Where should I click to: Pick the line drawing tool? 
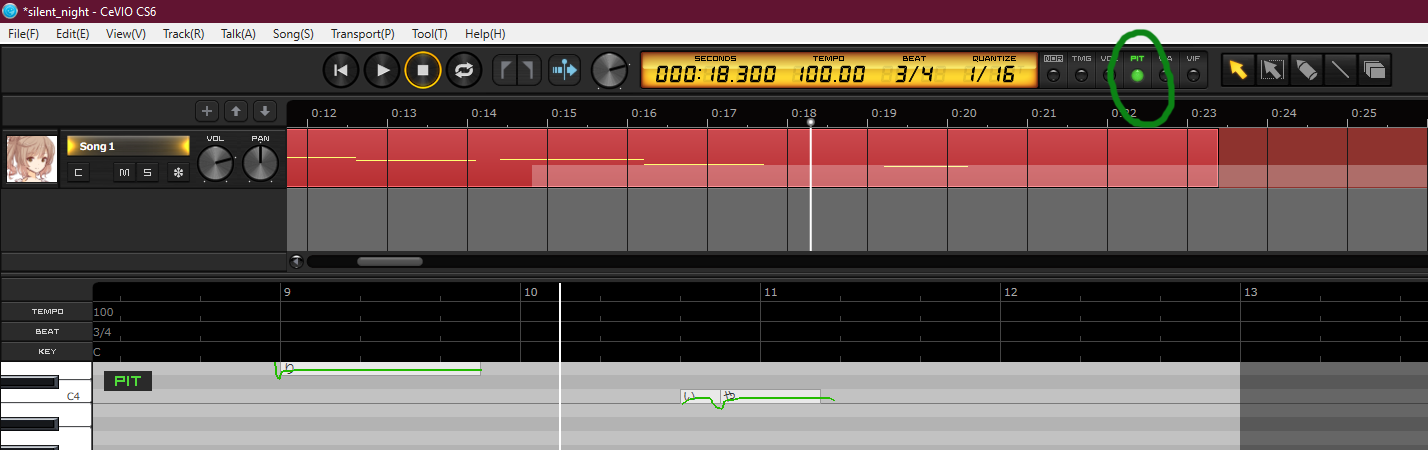pyautogui.click(x=1340, y=70)
